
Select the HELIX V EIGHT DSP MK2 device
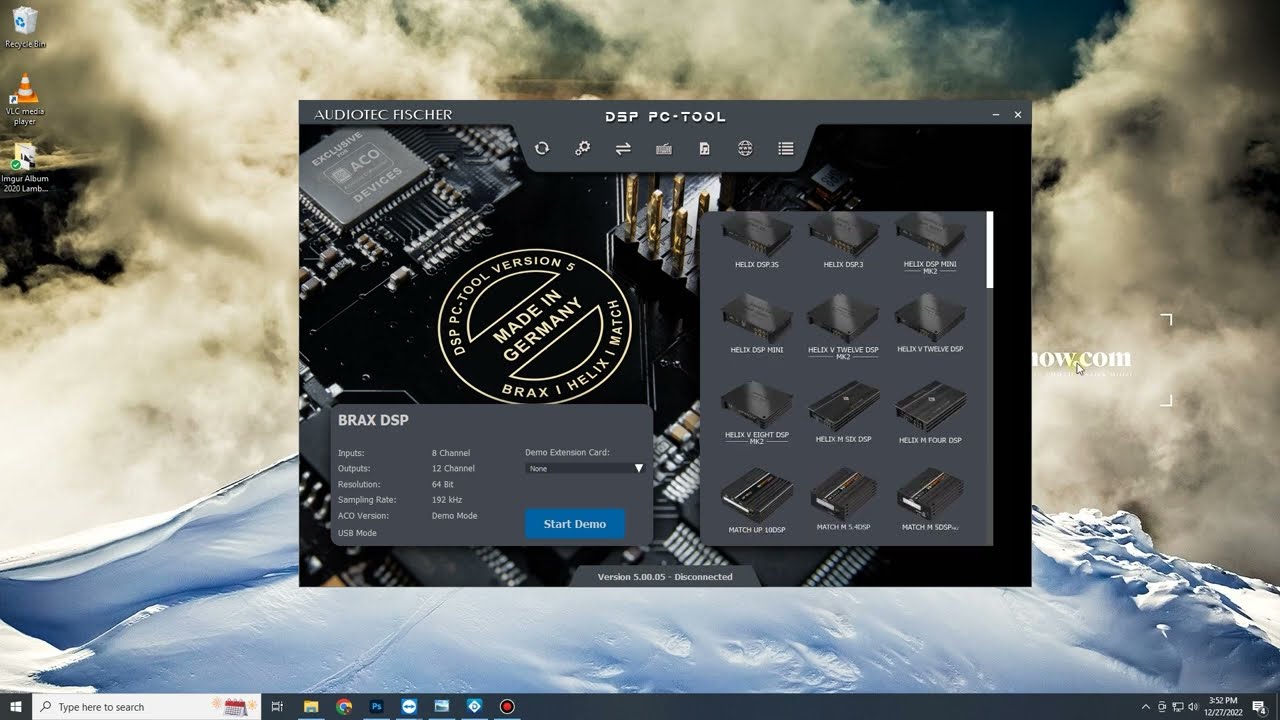click(757, 412)
